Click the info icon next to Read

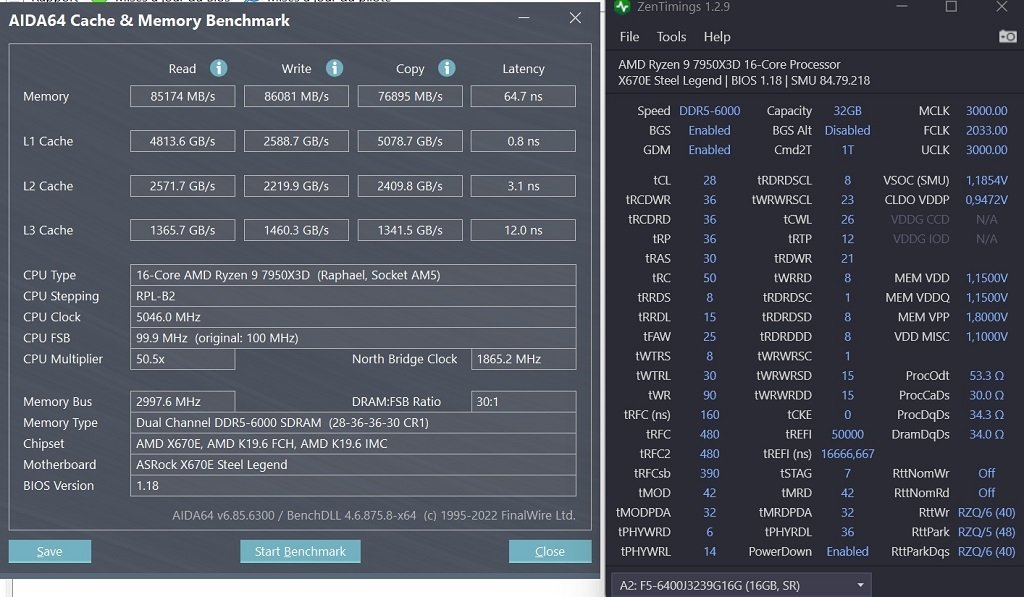[x=218, y=68]
